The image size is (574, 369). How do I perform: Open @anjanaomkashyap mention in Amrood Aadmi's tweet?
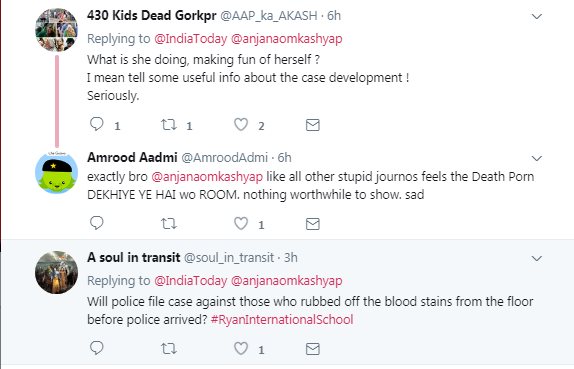click(207, 177)
